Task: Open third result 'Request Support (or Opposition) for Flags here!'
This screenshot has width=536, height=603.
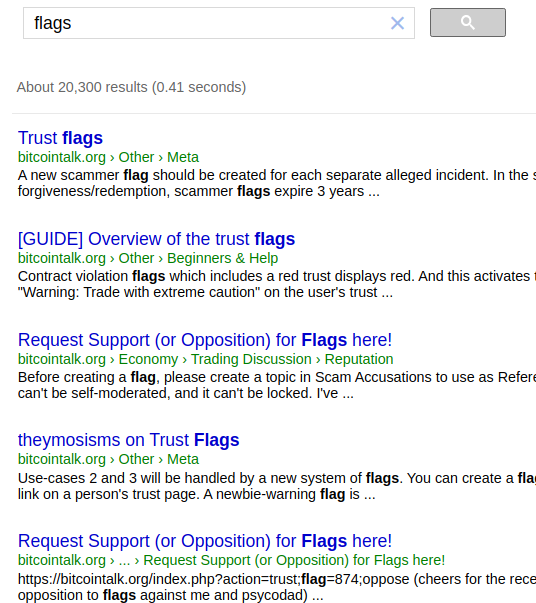Action: coord(205,340)
